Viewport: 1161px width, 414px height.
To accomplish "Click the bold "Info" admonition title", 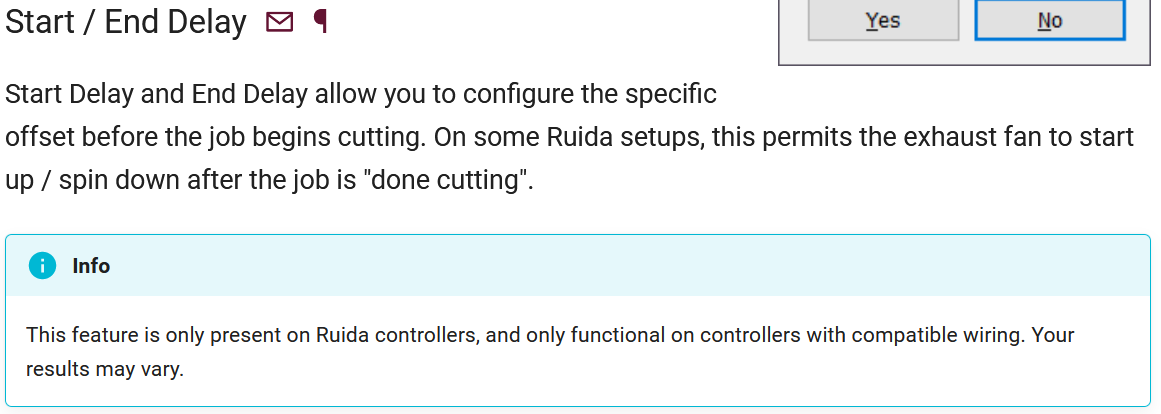I will coord(91,266).
